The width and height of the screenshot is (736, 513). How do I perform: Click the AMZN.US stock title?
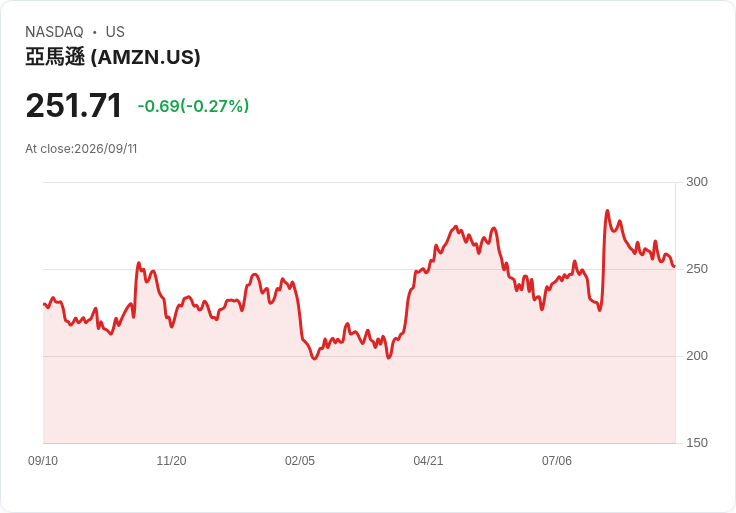point(113,57)
